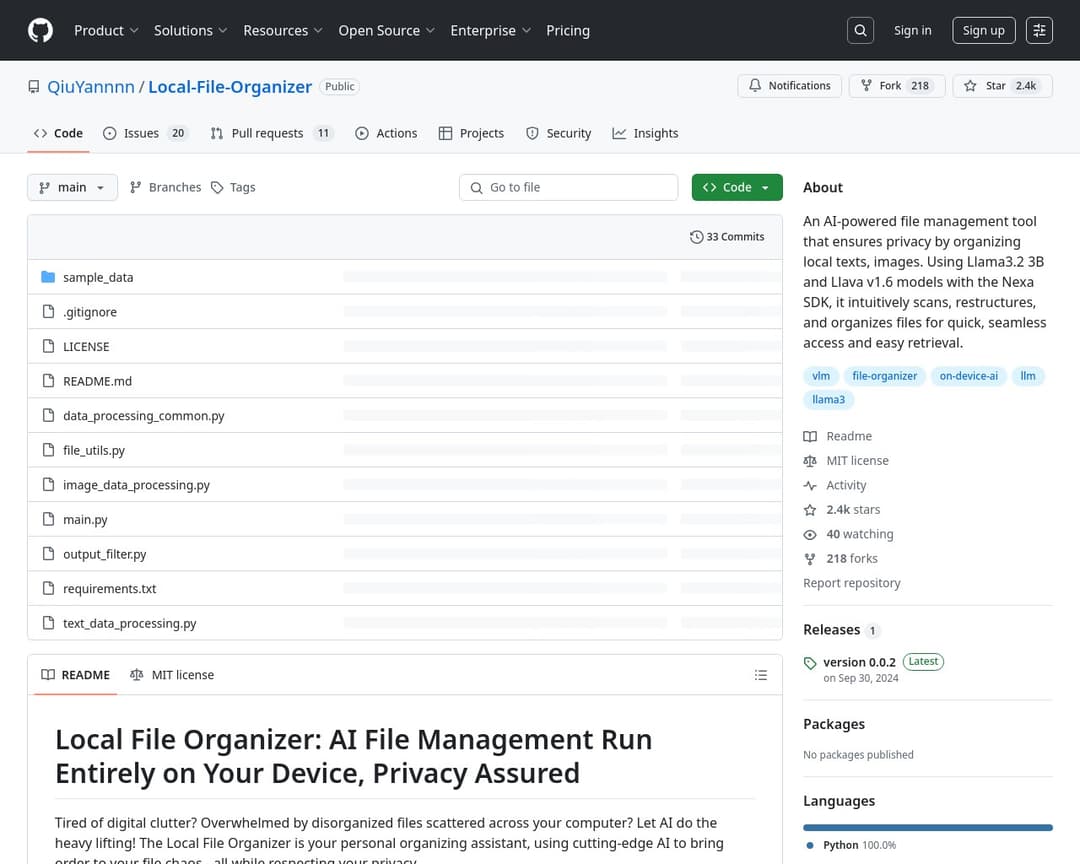Click Pricing in the header

point(568,30)
